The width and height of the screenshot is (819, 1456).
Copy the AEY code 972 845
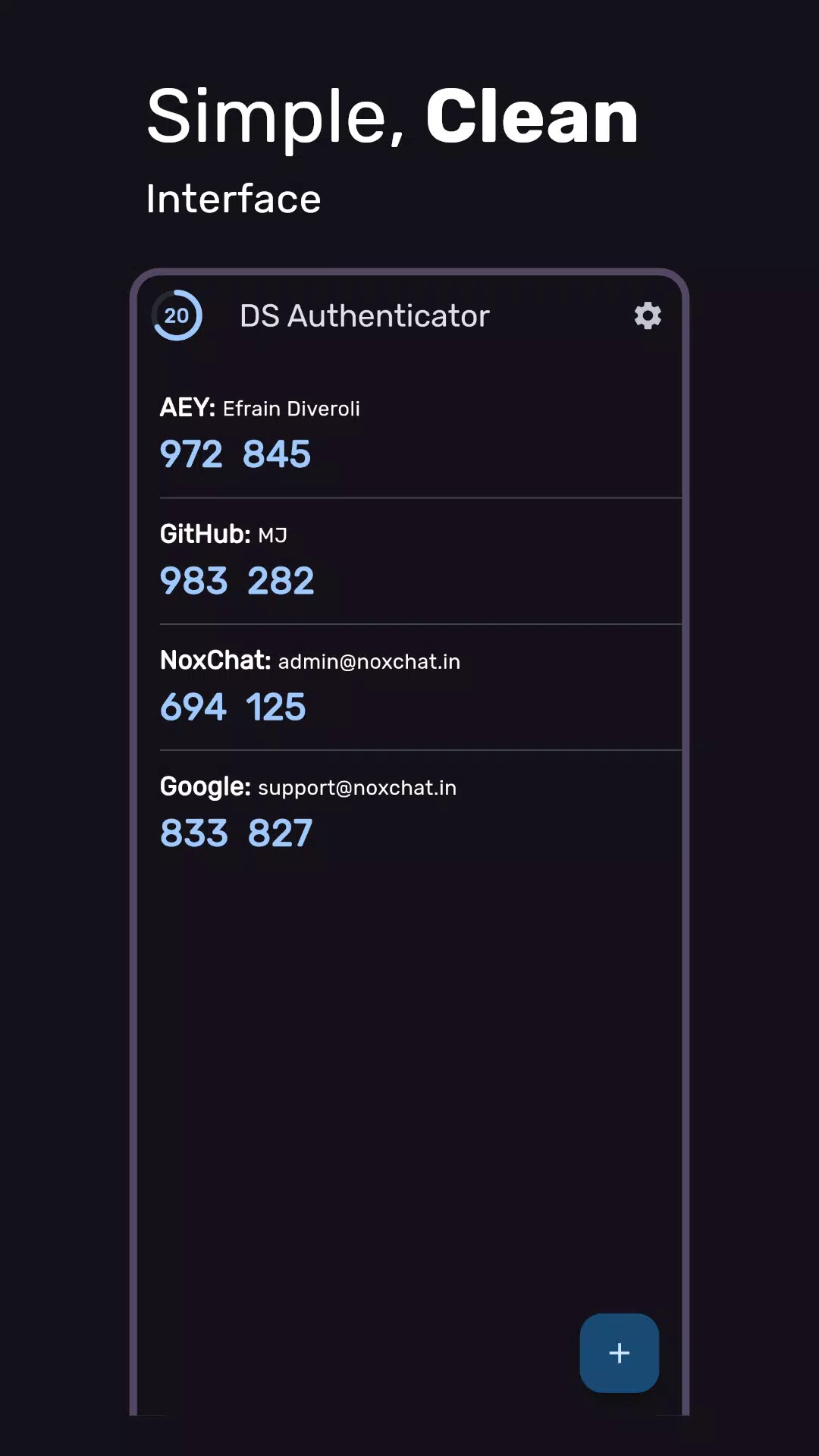point(235,454)
